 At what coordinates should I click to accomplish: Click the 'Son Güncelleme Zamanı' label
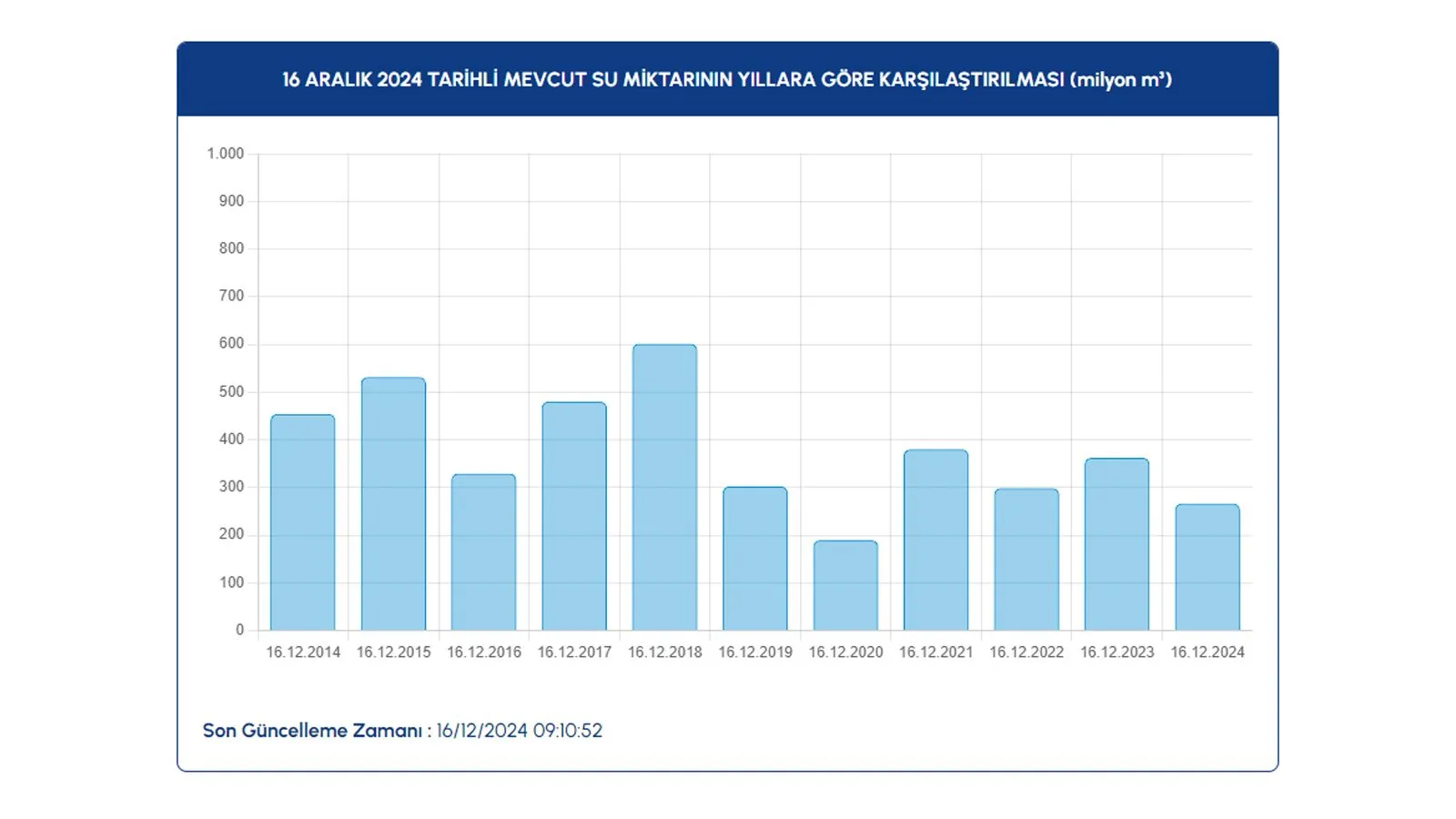pos(312,731)
